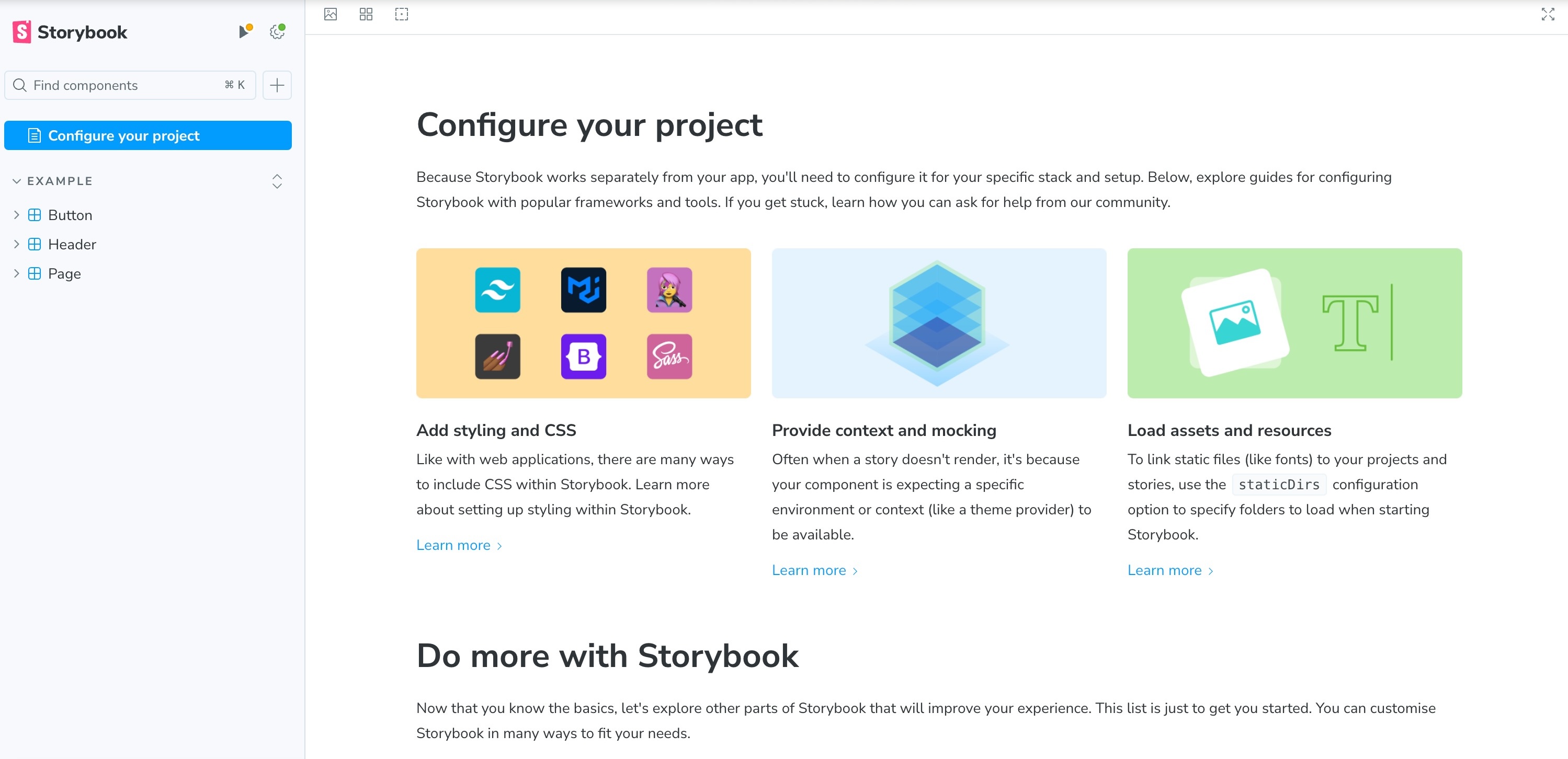
Task: Select the image toolbar icon in the canvas toolbar
Action: tap(331, 14)
